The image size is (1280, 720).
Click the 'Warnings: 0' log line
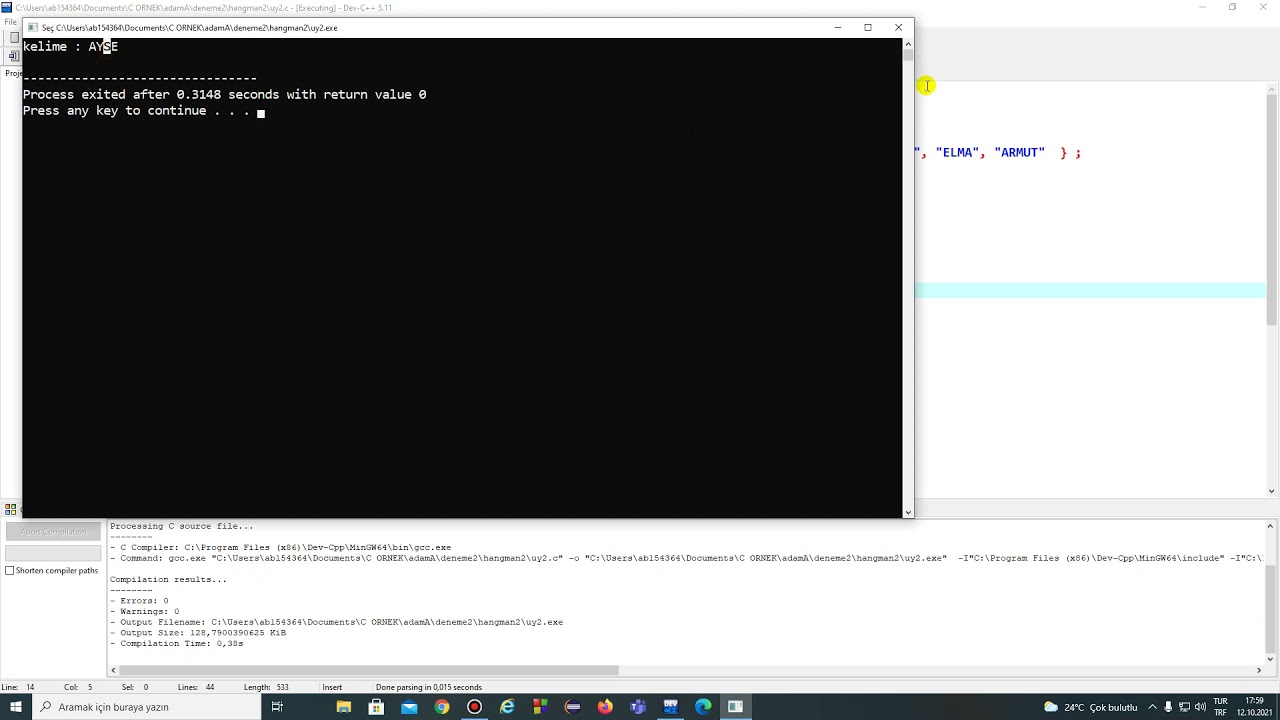tap(144, 612)
